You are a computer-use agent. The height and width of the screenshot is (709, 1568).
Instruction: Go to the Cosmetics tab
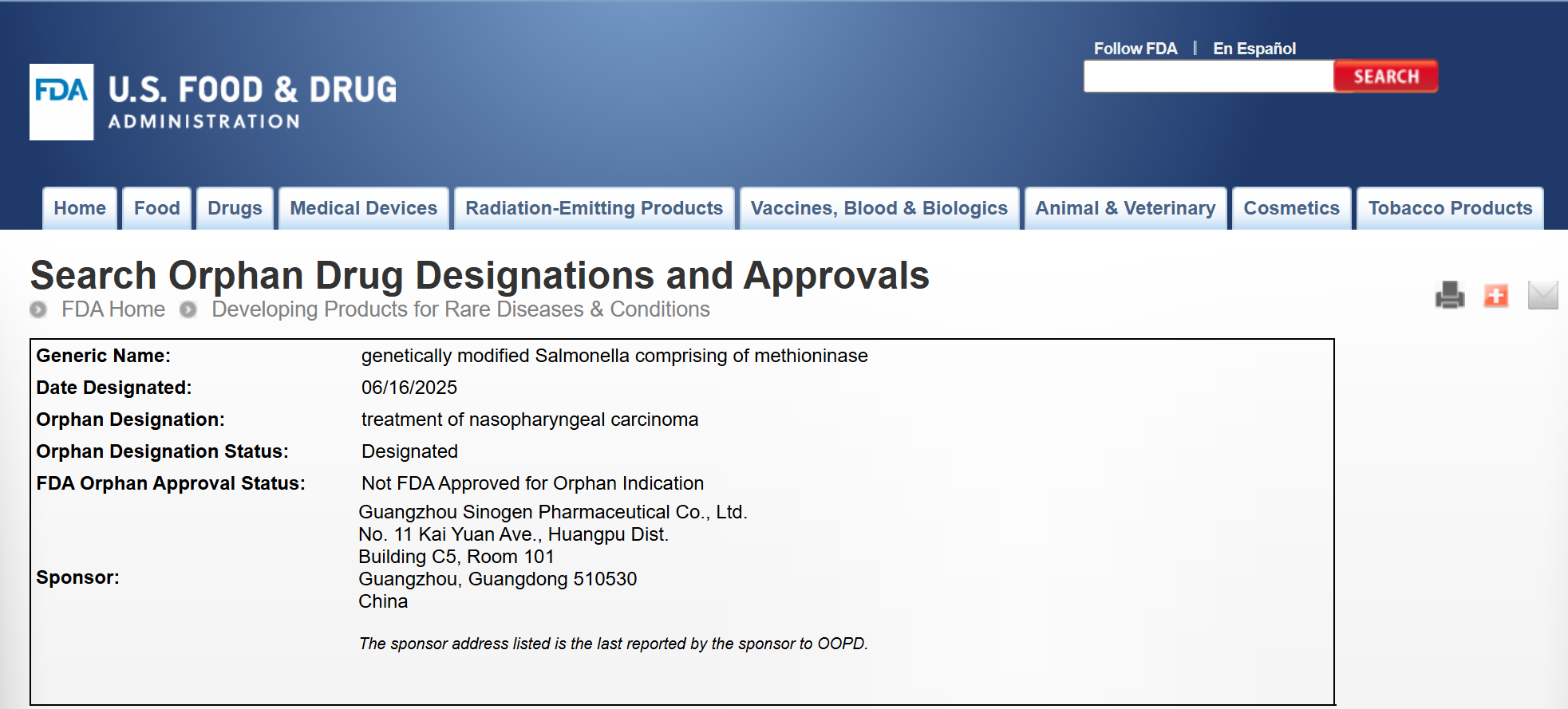pyautogui.click(x=1292, y=208)
